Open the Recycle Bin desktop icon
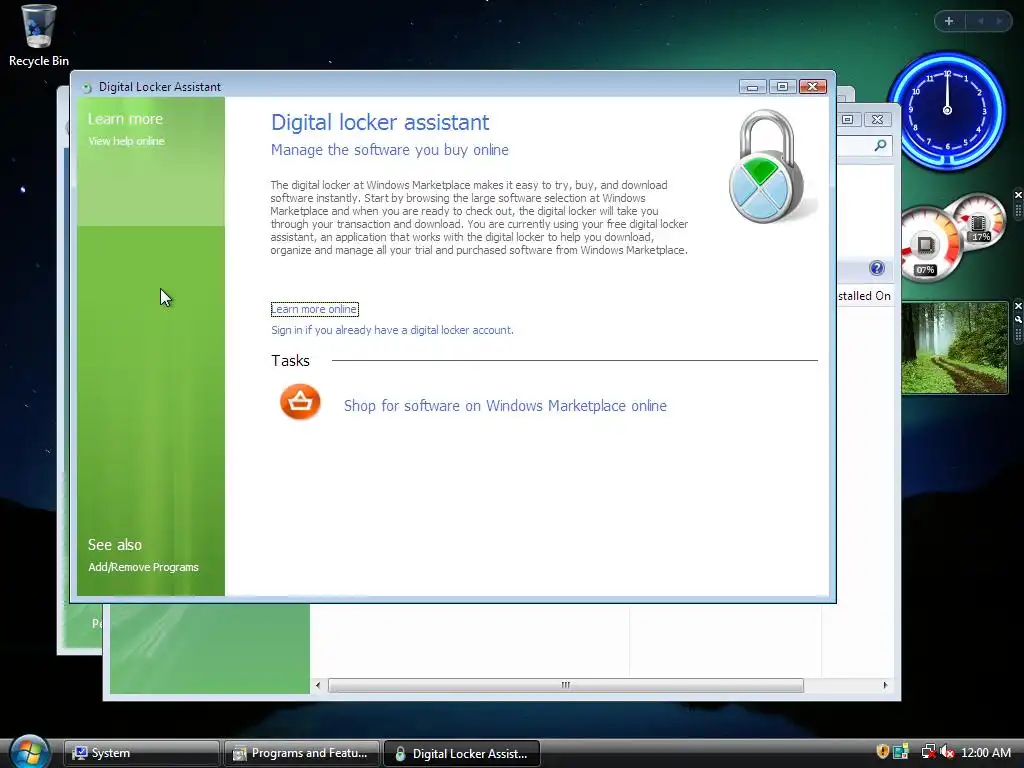1024x768 pixels. point(39,36)
